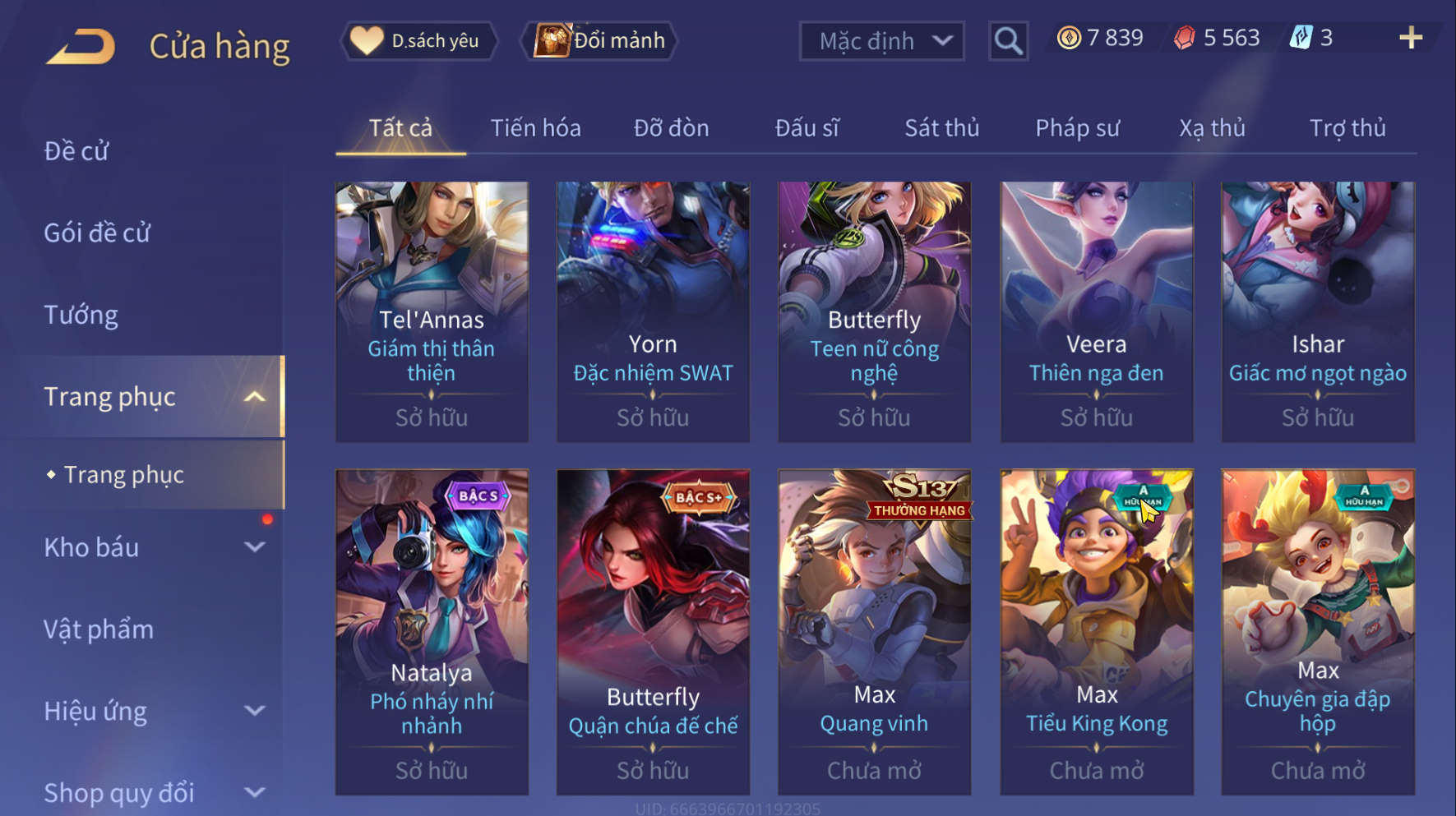Switch to the Pháp sư tab
The height and width of the screenshot is (816, 1456).
click(x=1077, y=128)
